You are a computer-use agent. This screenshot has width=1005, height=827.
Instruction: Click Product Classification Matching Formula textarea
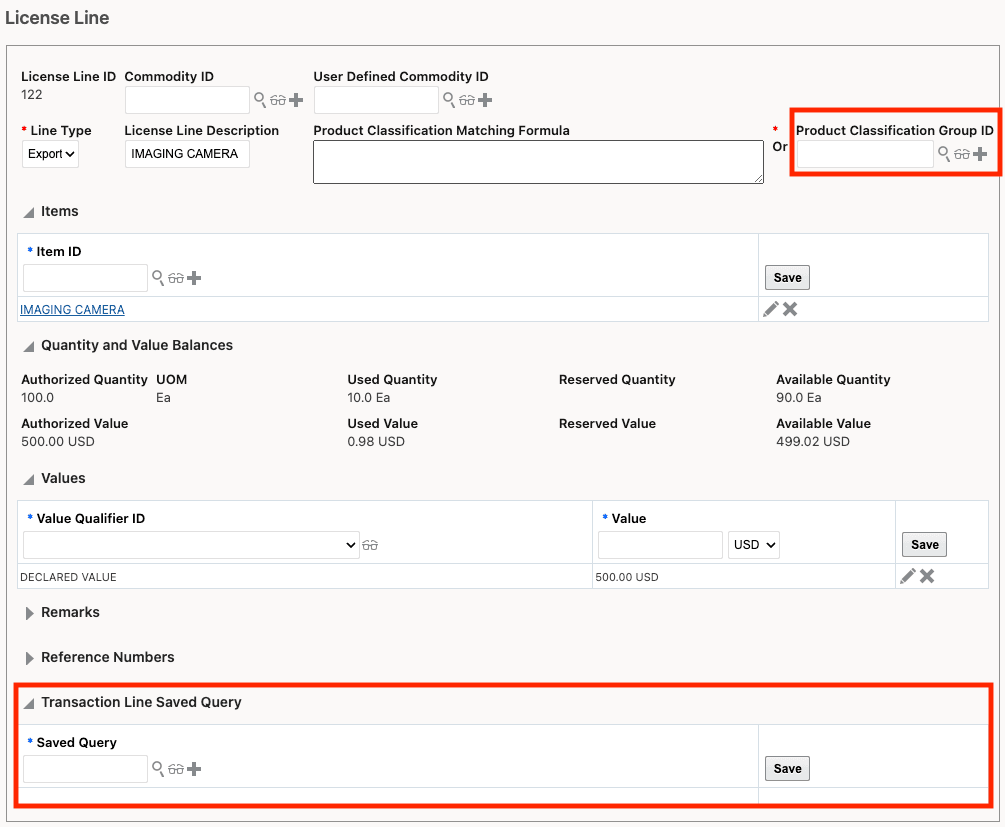[538, 162]
